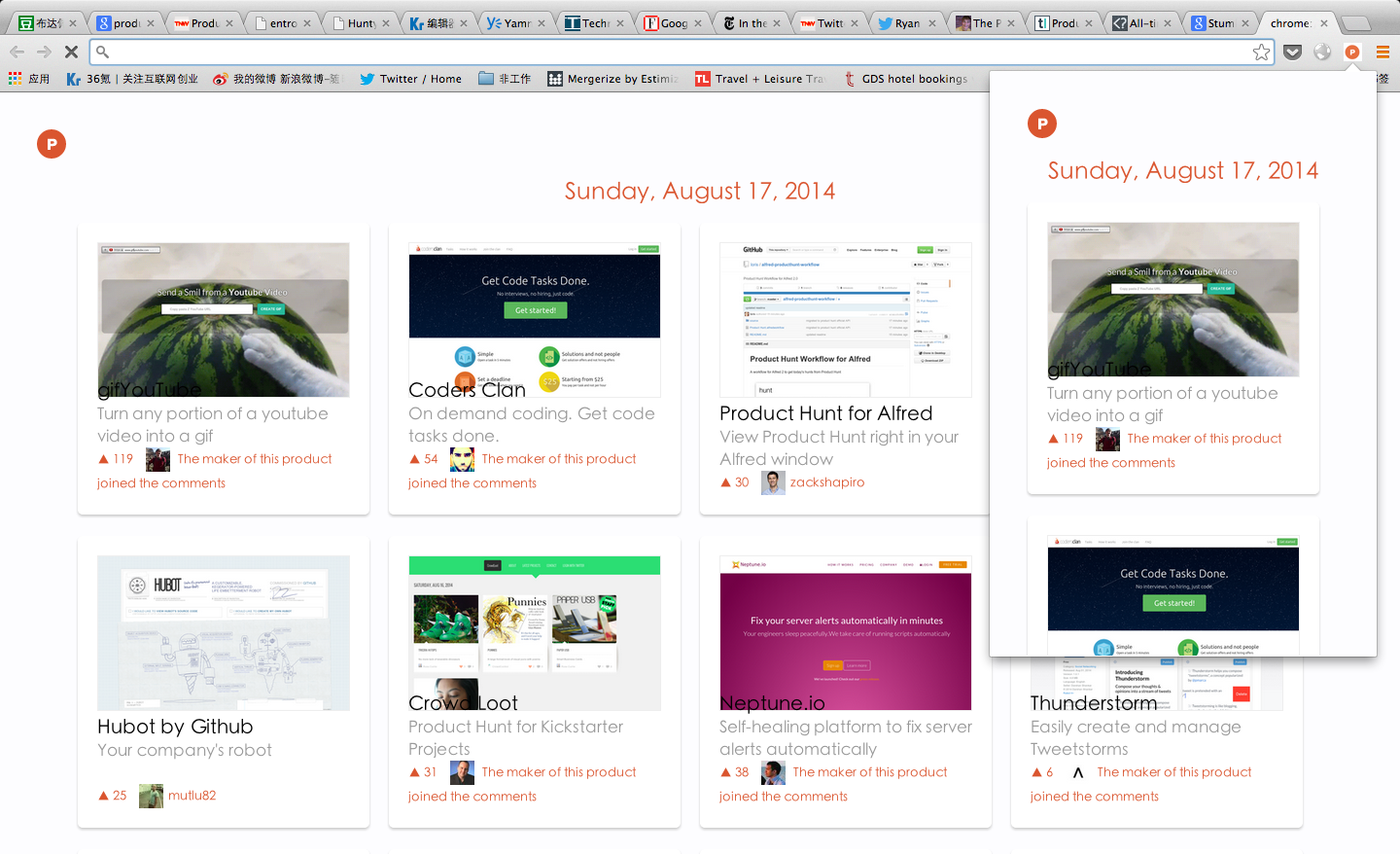Viewport: 1400px width, 854px height.
Task: Click mutlu82's avatar picture
Action: coord(151,796)
